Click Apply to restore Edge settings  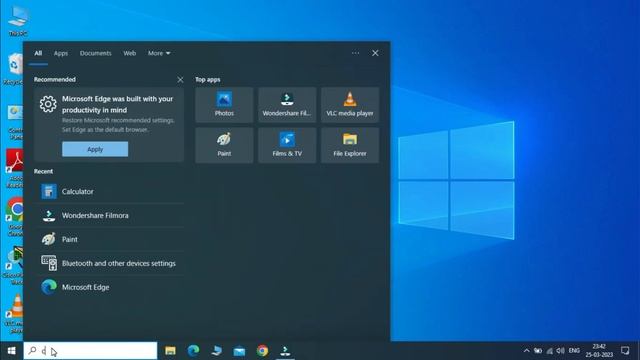95,149
